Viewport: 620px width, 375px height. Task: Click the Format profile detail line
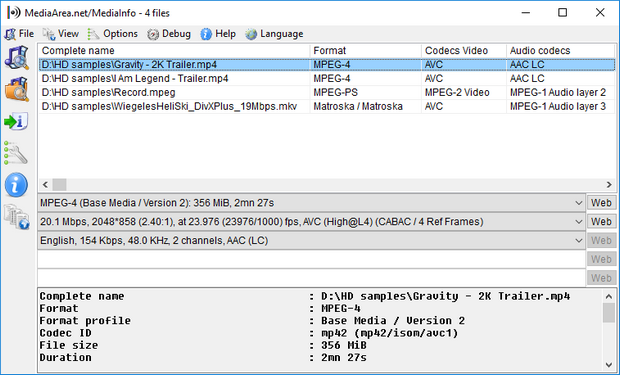coord(252,321)
